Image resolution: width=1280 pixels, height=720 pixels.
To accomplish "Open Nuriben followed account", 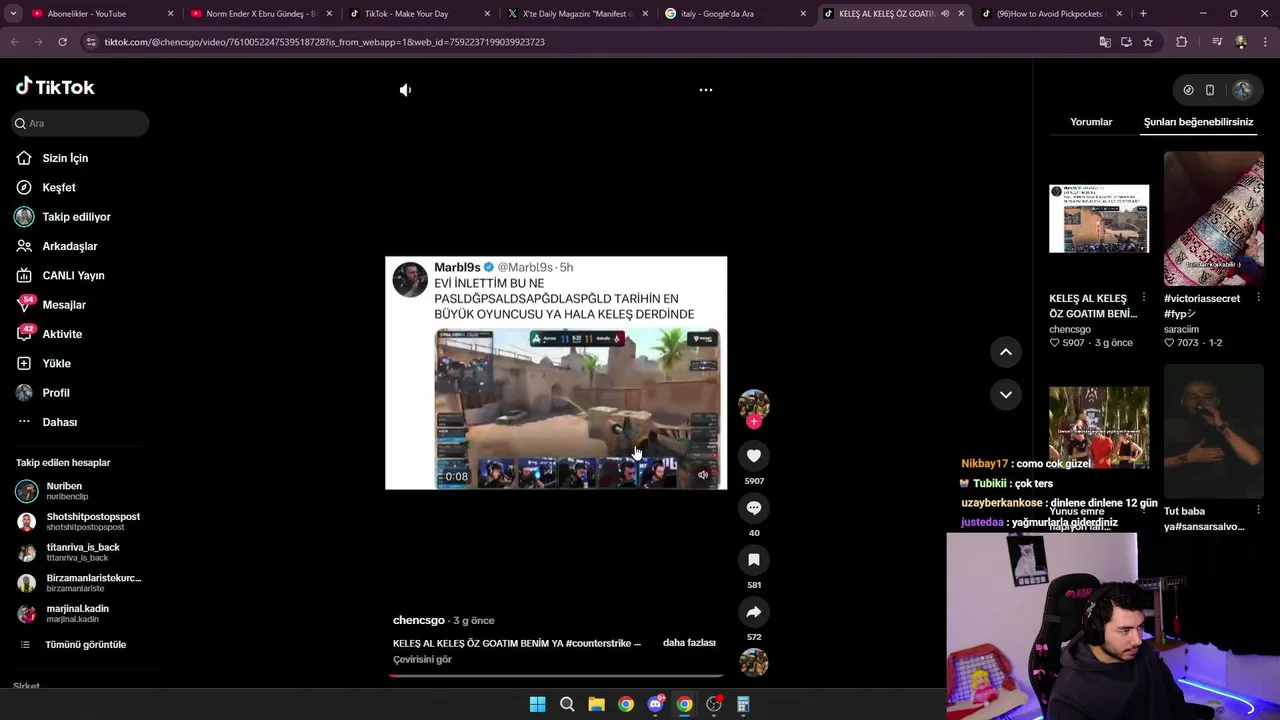I will (x=80, y=491).
